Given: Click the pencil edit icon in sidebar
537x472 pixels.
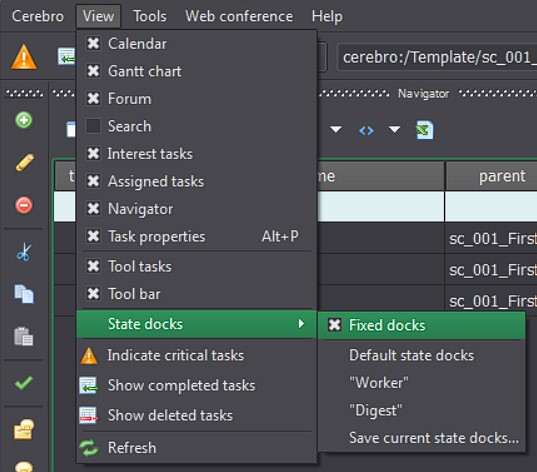Looking at the screenshot, I should click(x=24, y=162).
